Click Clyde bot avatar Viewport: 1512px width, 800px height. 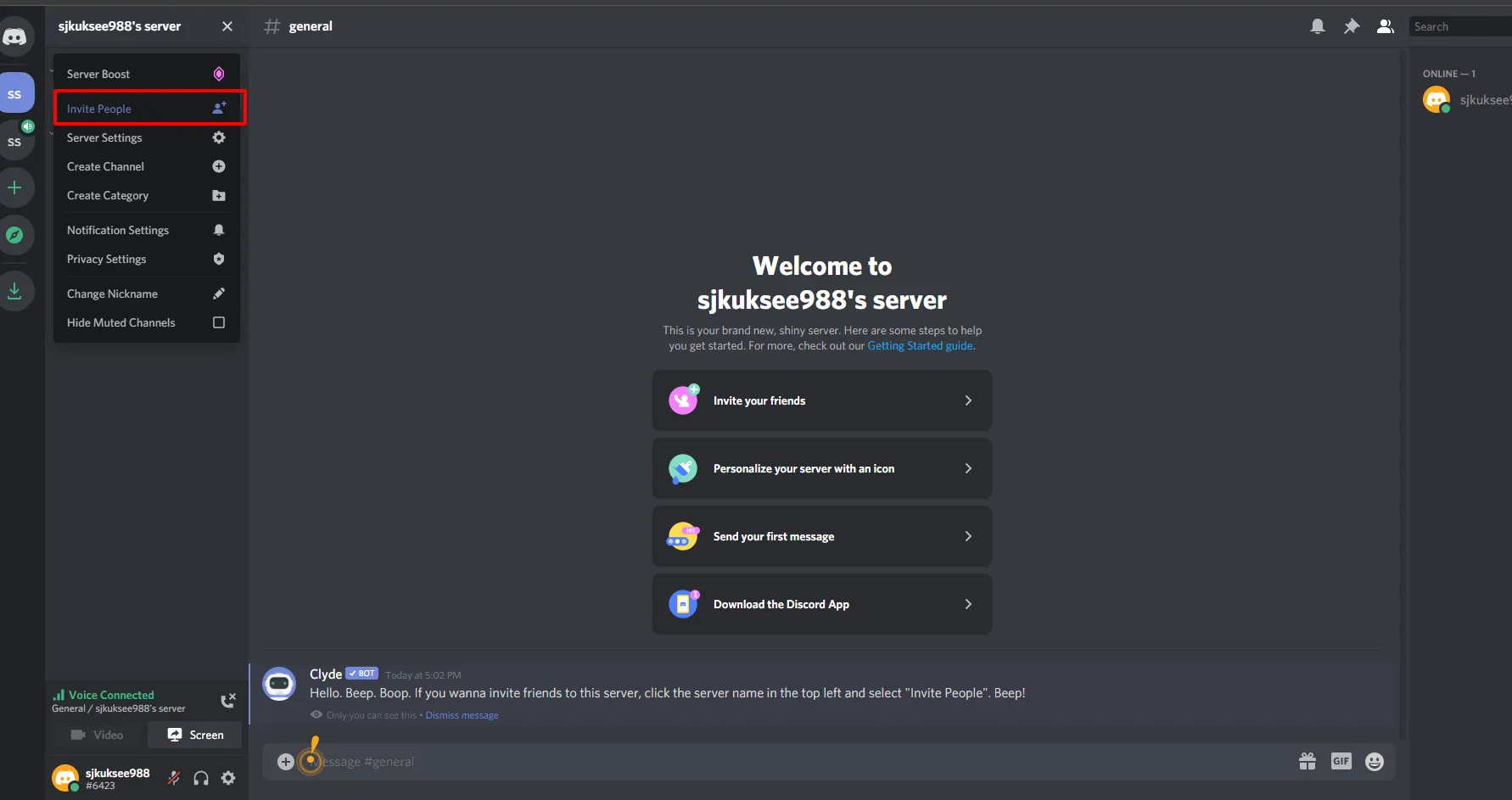pyautogui.click(x=279, y=684)
